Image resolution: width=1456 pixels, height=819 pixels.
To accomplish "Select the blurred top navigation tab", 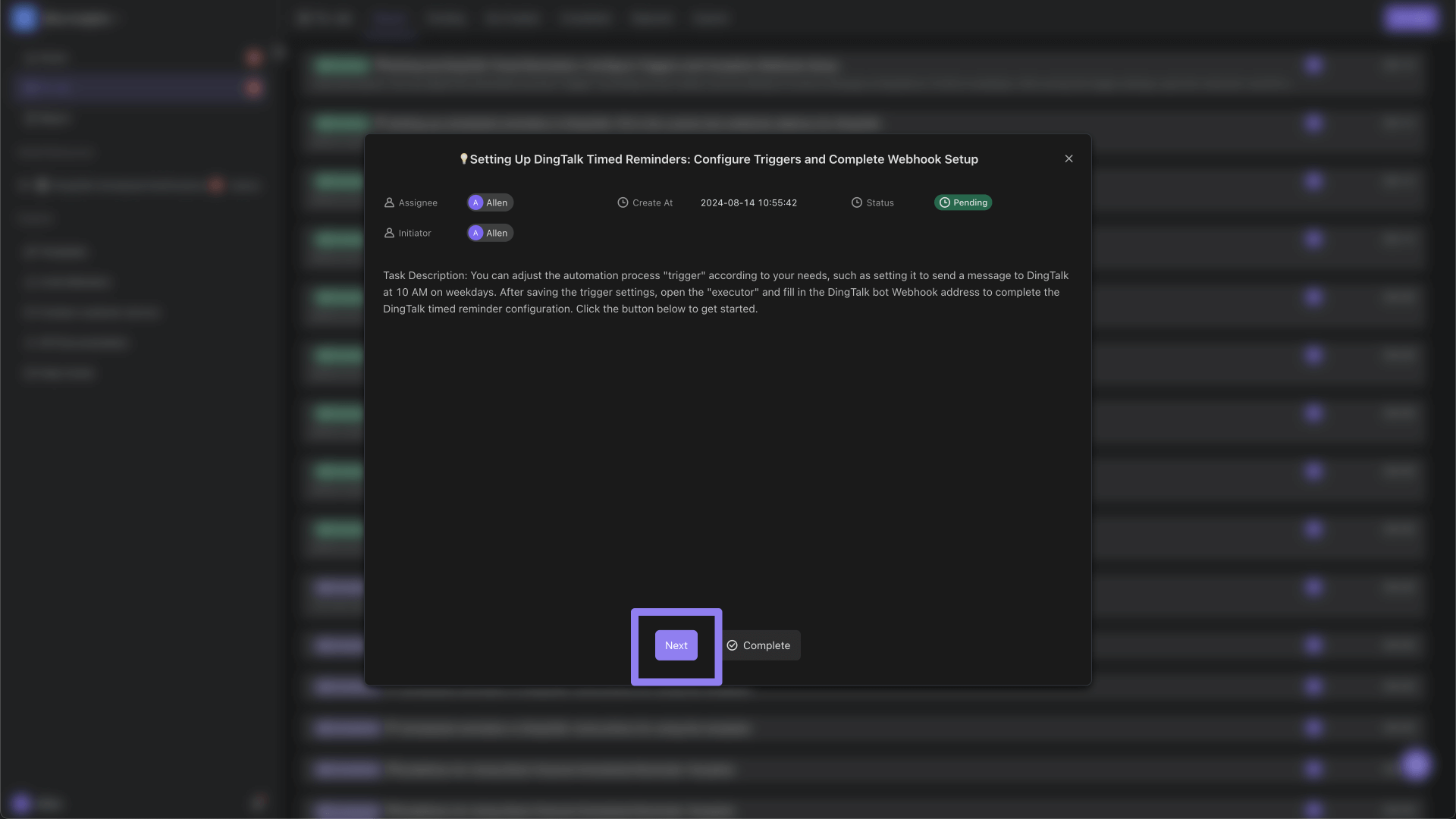I will coord(390,18).
